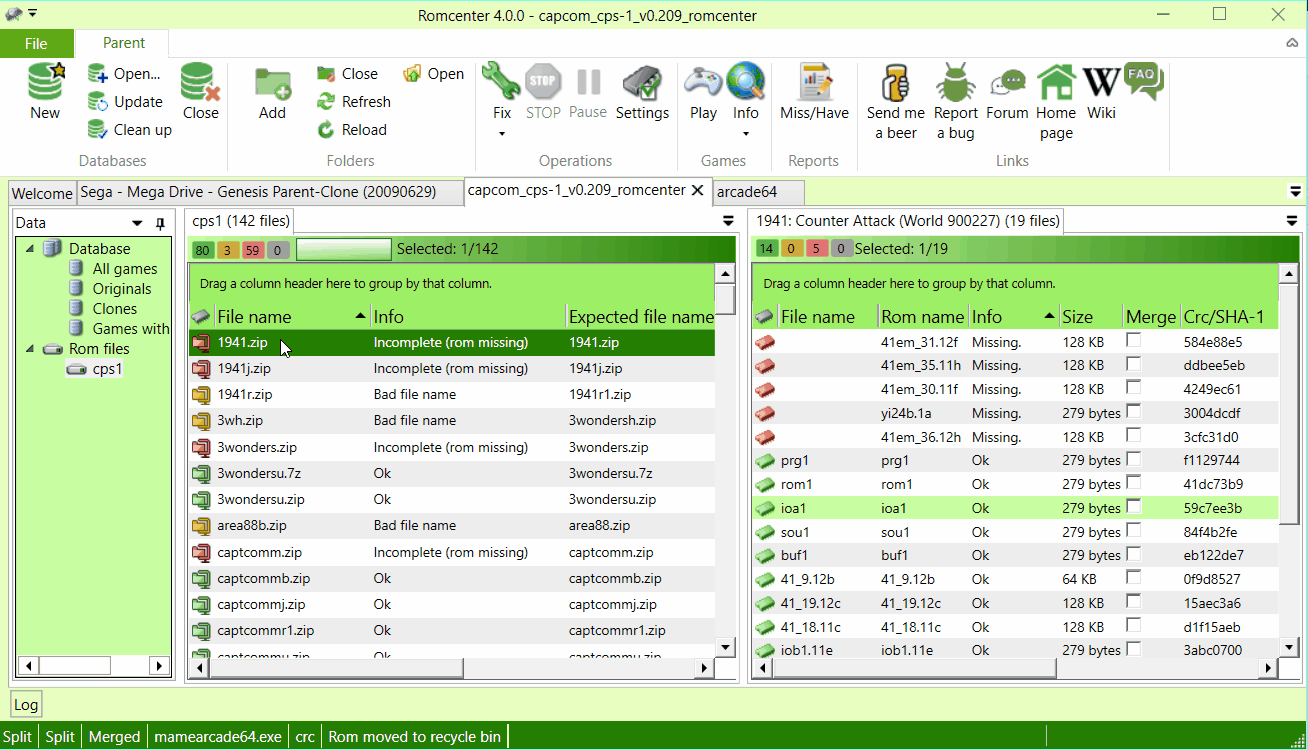The image size is (1308, 750).
Task: Select the cps1 (142 files) tab
Action: point(240,221)
